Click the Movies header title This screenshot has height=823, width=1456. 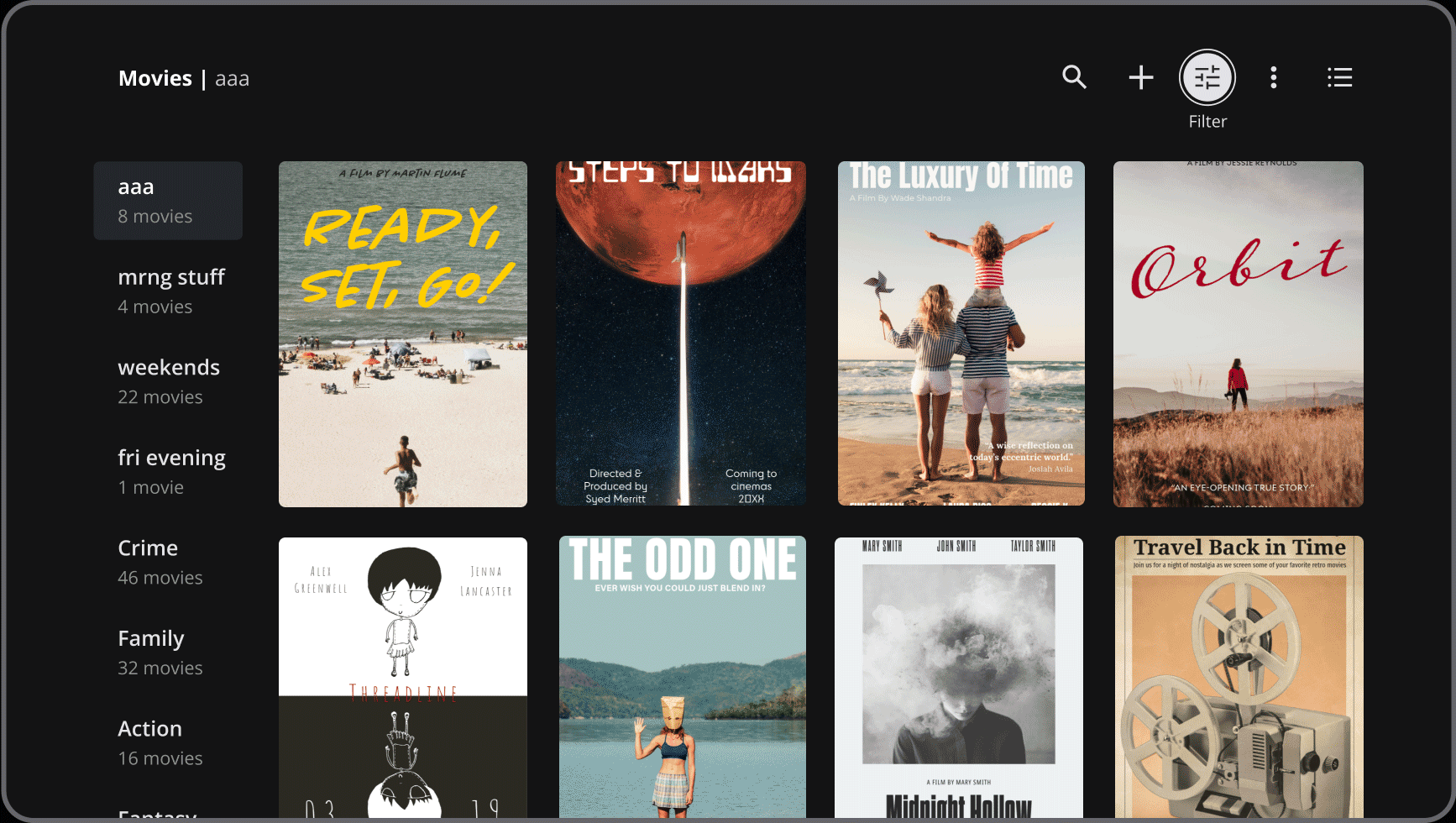pos(155,78)
